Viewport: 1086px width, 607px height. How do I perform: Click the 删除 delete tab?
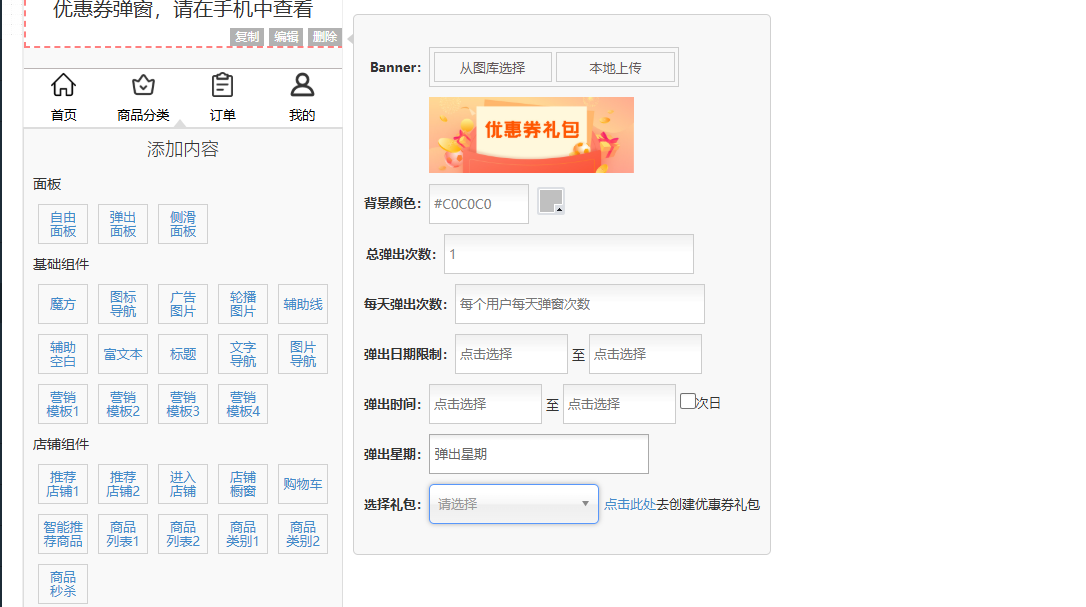pyautogui.click(x=325, y=37)
